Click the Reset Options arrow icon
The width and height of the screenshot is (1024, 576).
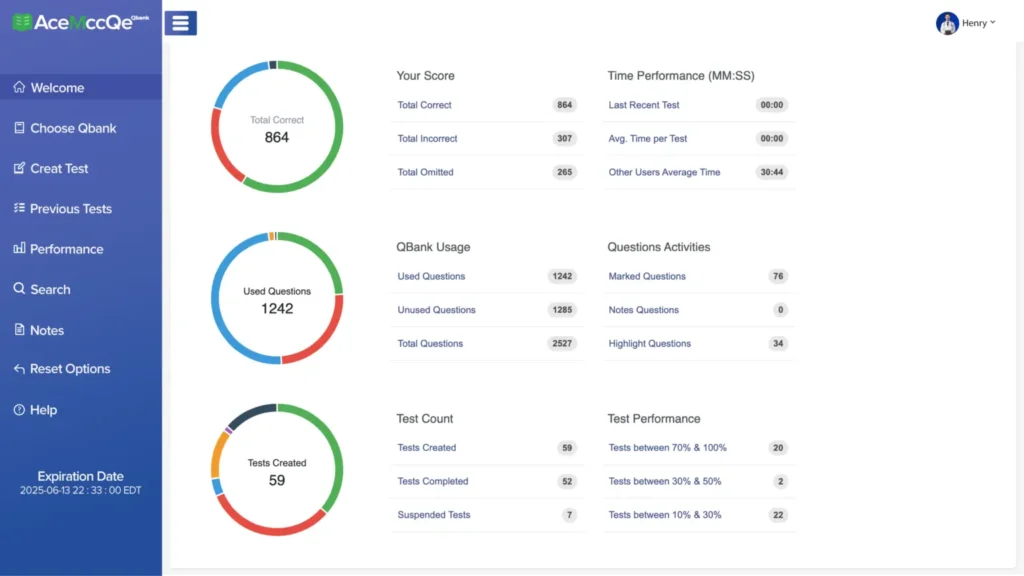(19, 369)
